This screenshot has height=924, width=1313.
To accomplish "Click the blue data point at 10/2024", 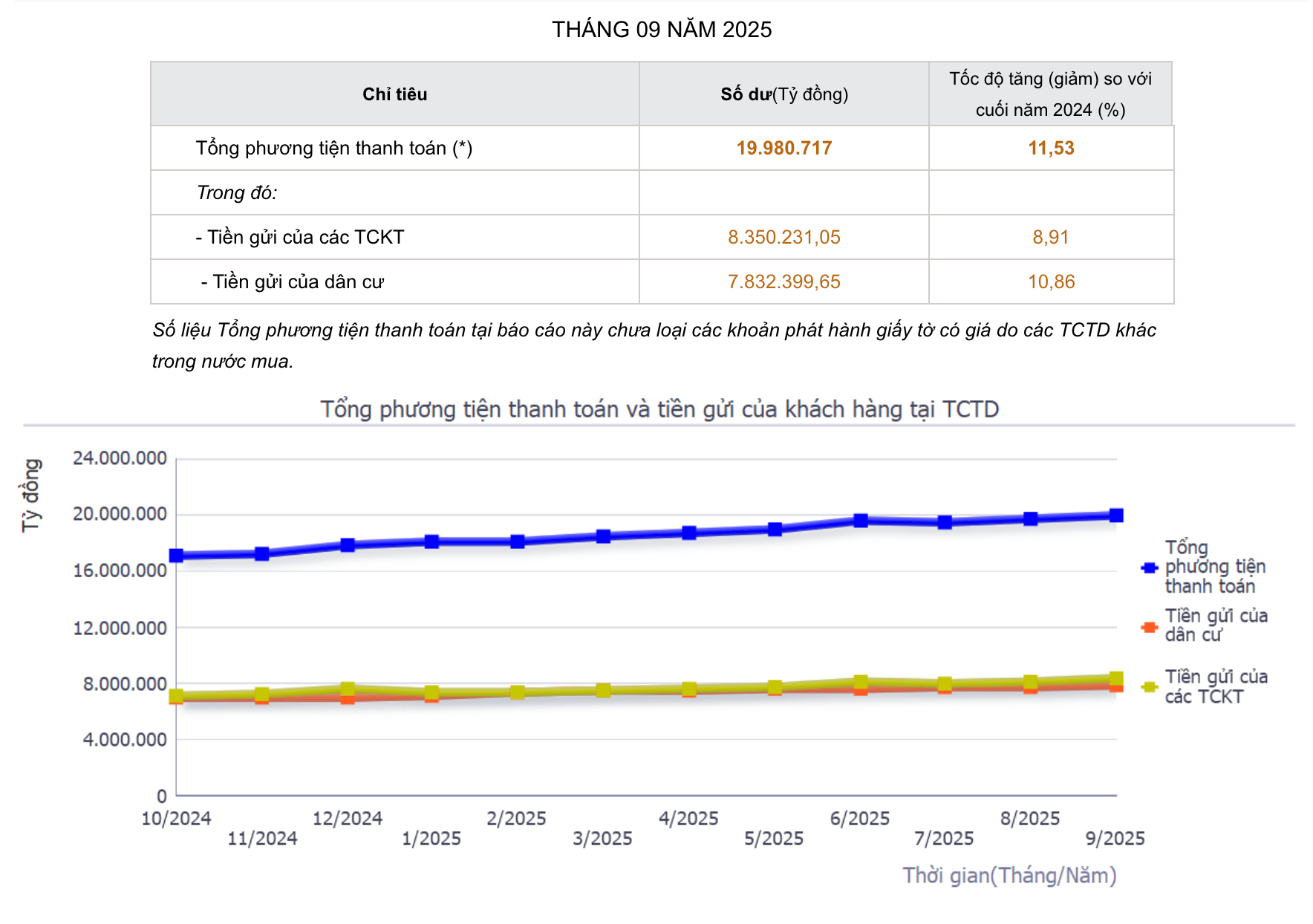I will coord(176,554).
